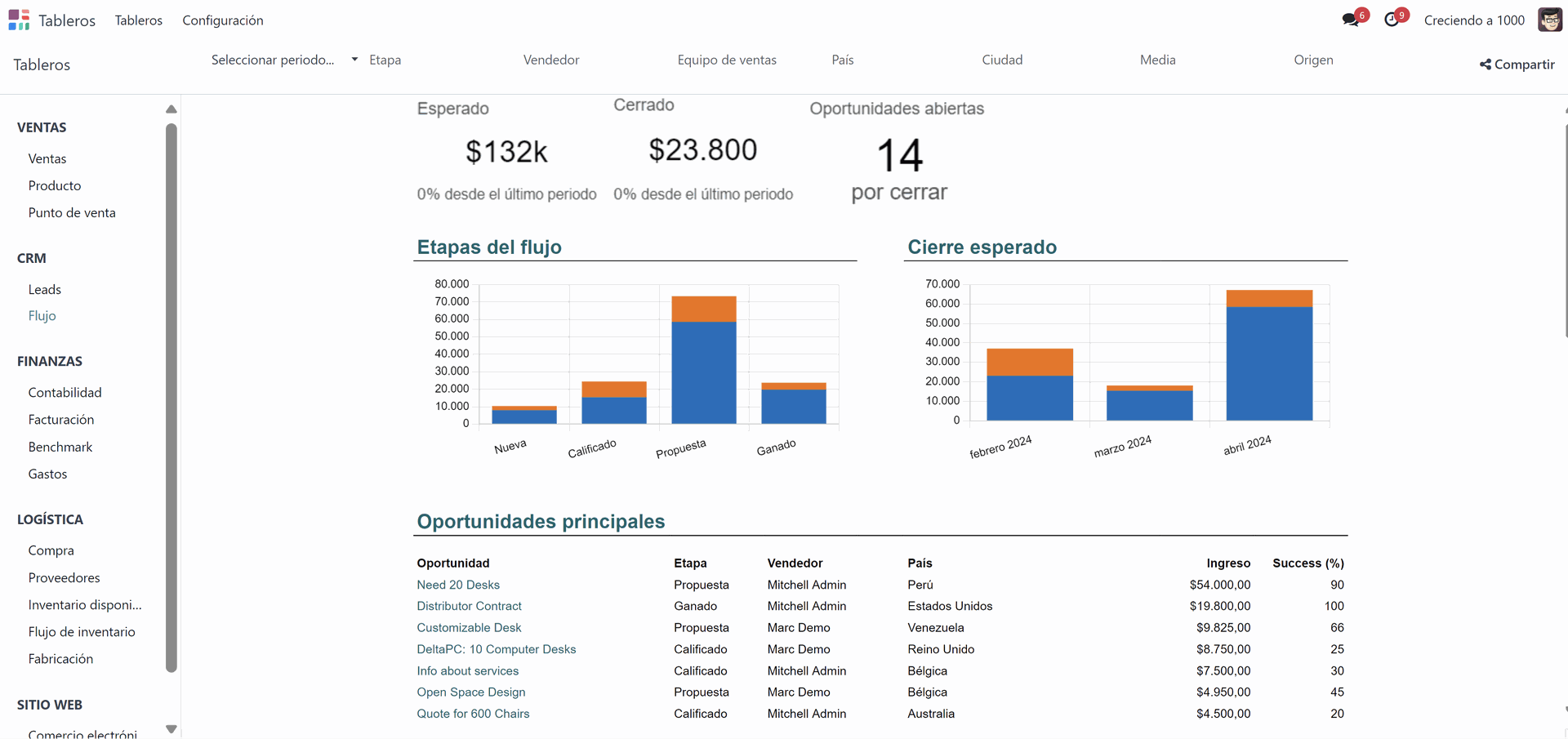Open the activities panel showing 9 items

point(1391,18)
